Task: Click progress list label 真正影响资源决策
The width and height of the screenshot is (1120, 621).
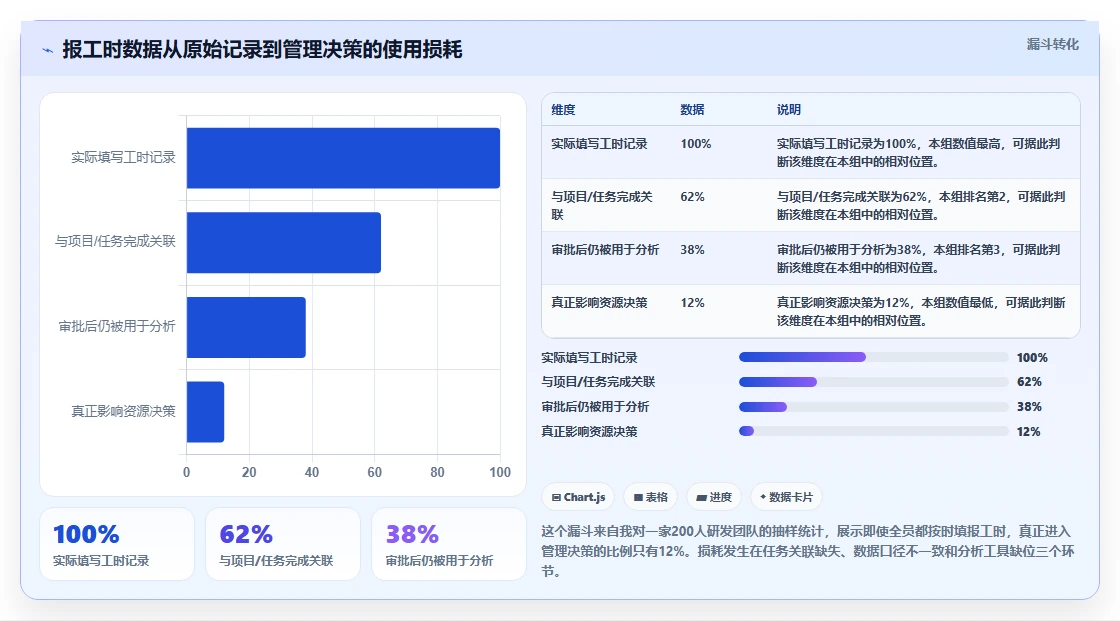Action: point(589,432)
